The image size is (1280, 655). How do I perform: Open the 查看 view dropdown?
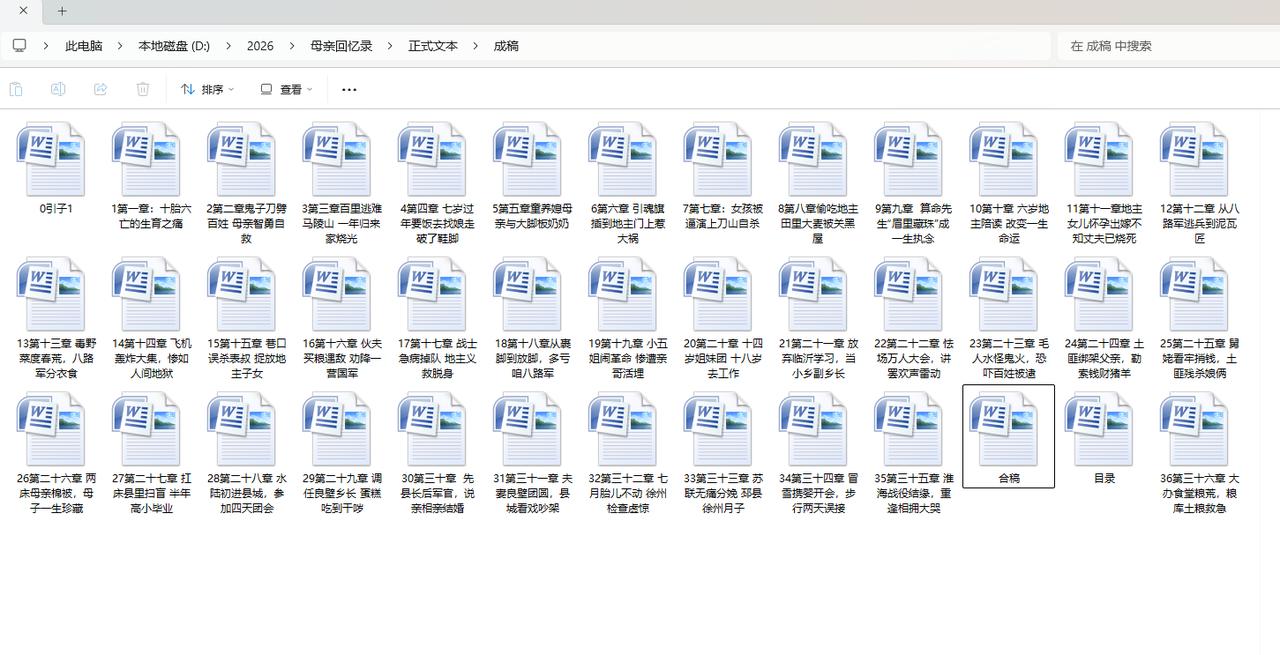click(x=286, y=89)
